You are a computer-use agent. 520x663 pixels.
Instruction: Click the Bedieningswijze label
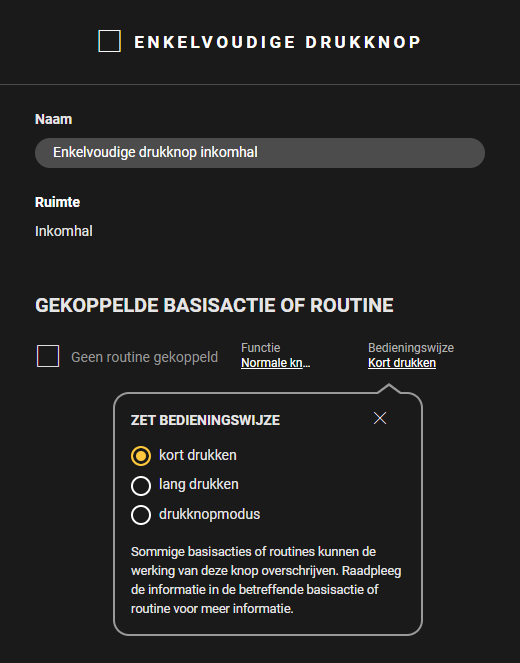pyautogui.click(x=411, y=348)
